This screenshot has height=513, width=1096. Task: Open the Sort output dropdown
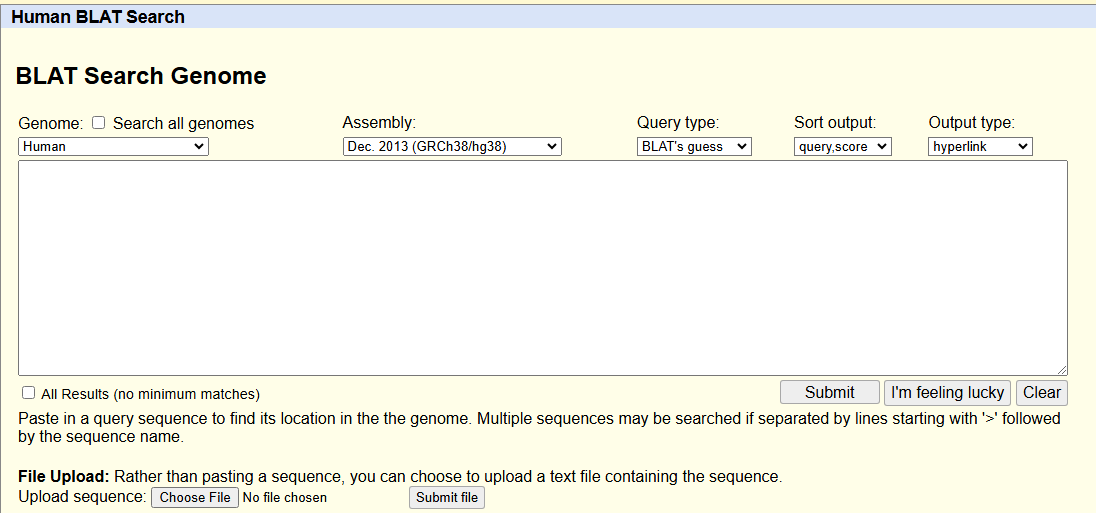point(842,146)
